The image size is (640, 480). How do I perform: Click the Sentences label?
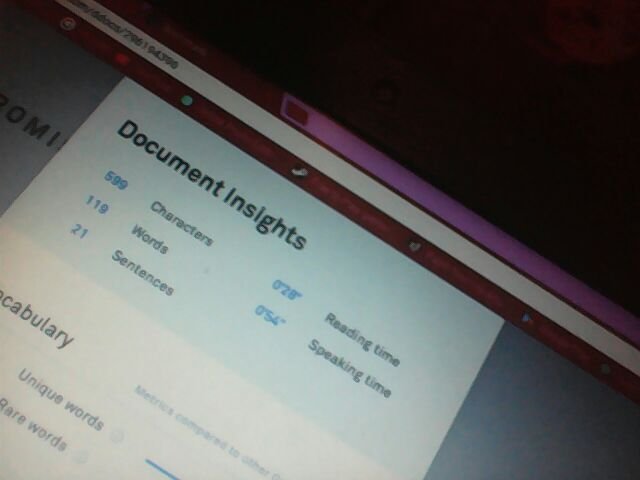click(143, 273)
